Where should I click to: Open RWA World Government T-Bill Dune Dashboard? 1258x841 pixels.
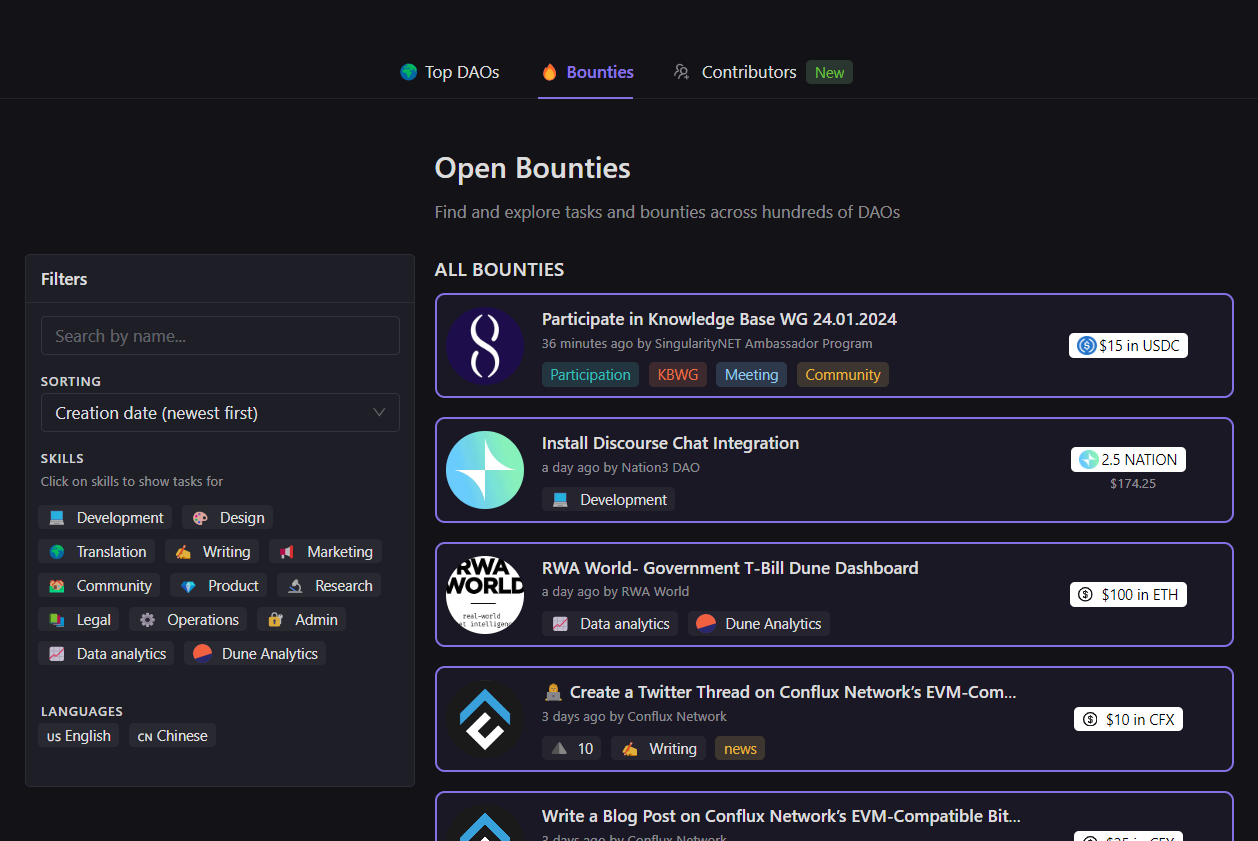click(x=730, y=568)
